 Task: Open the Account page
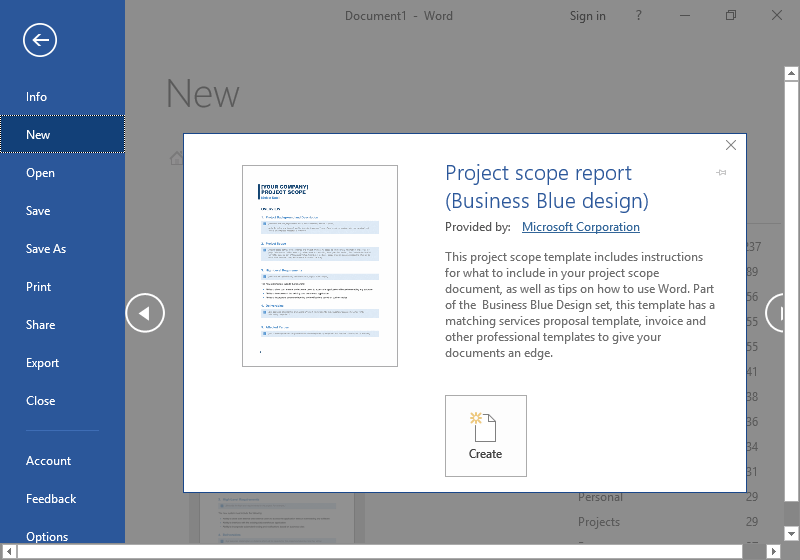(x=62, y=461)
